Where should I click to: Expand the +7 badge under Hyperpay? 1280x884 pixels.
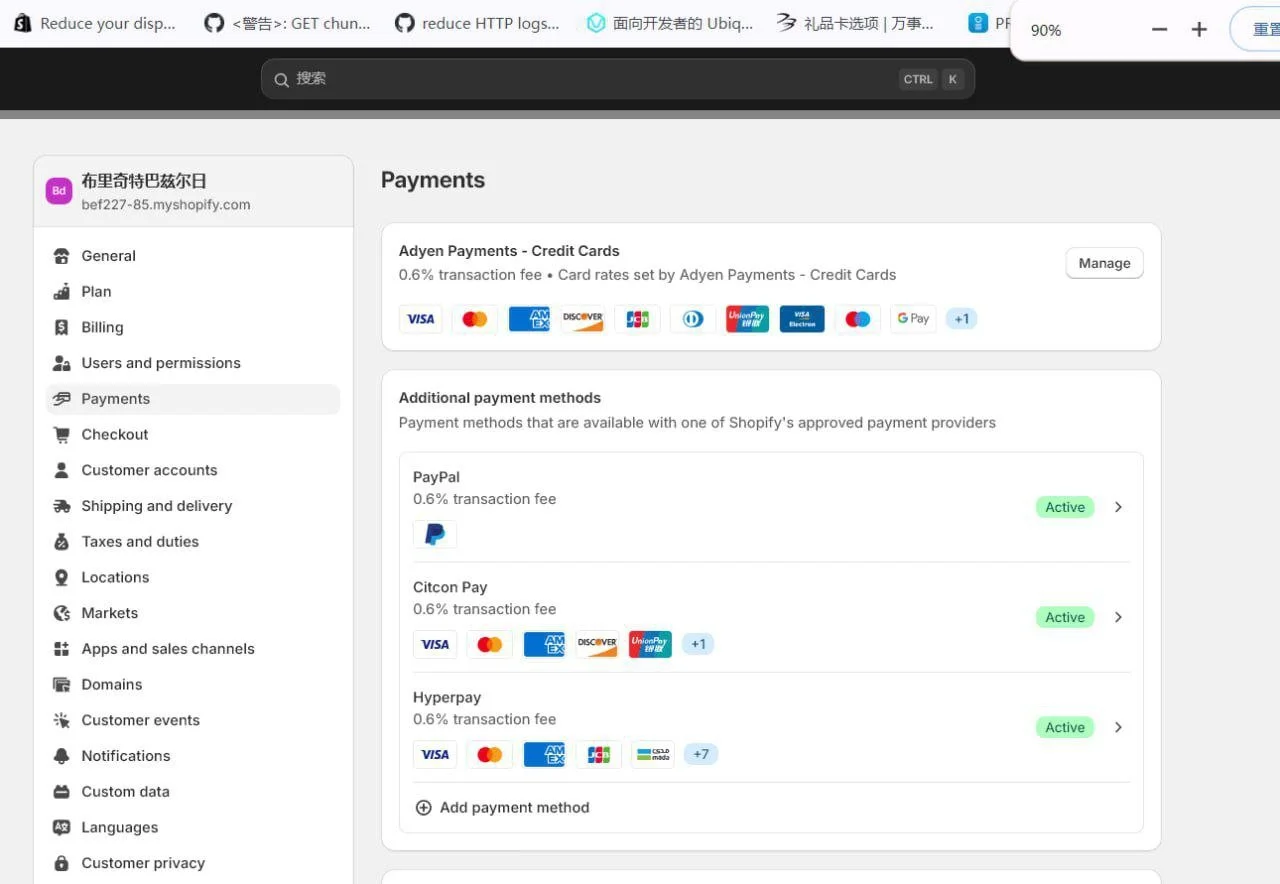701,754
